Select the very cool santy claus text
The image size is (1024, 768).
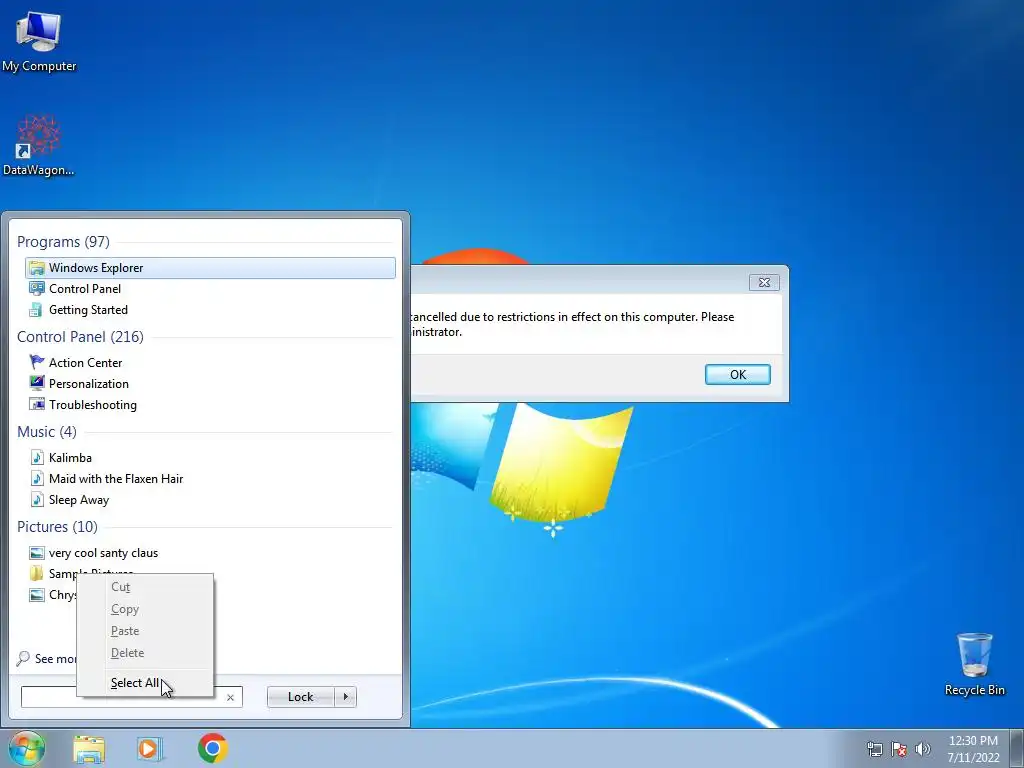(103, 552)
